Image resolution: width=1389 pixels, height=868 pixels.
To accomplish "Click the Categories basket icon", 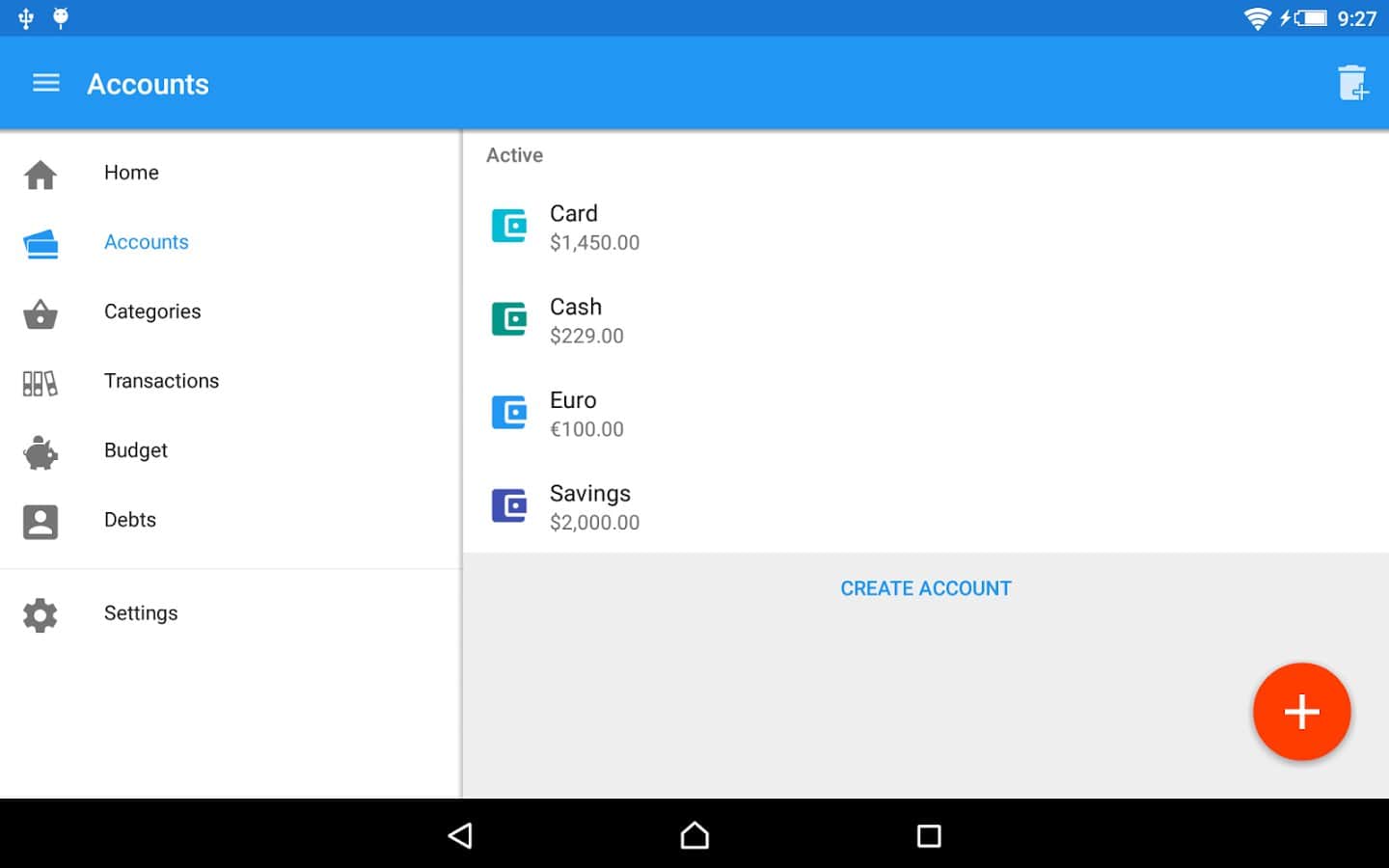I will tap(41, 313).
